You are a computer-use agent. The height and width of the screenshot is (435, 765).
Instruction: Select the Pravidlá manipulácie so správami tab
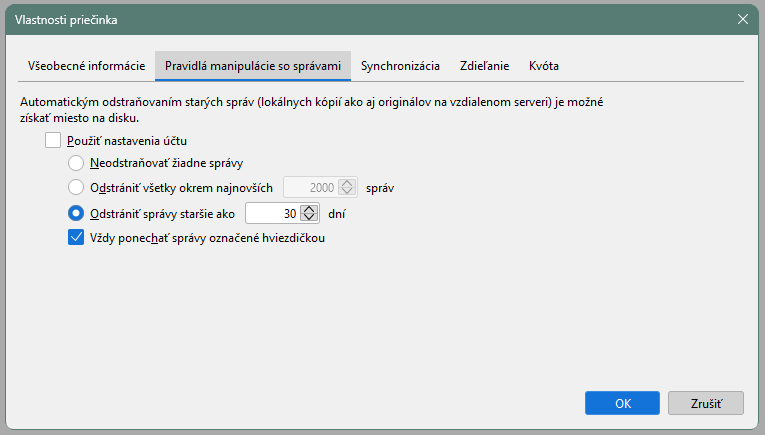[x=253, y=66]
